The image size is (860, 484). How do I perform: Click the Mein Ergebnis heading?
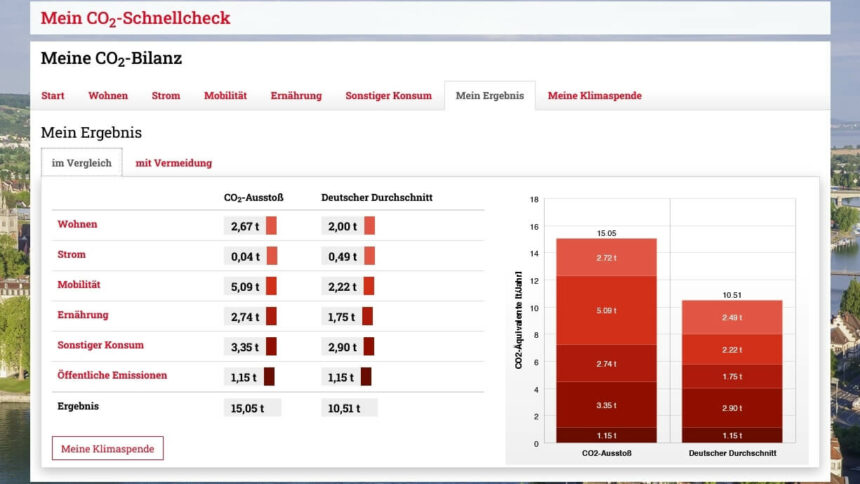[x=92, y=132]
